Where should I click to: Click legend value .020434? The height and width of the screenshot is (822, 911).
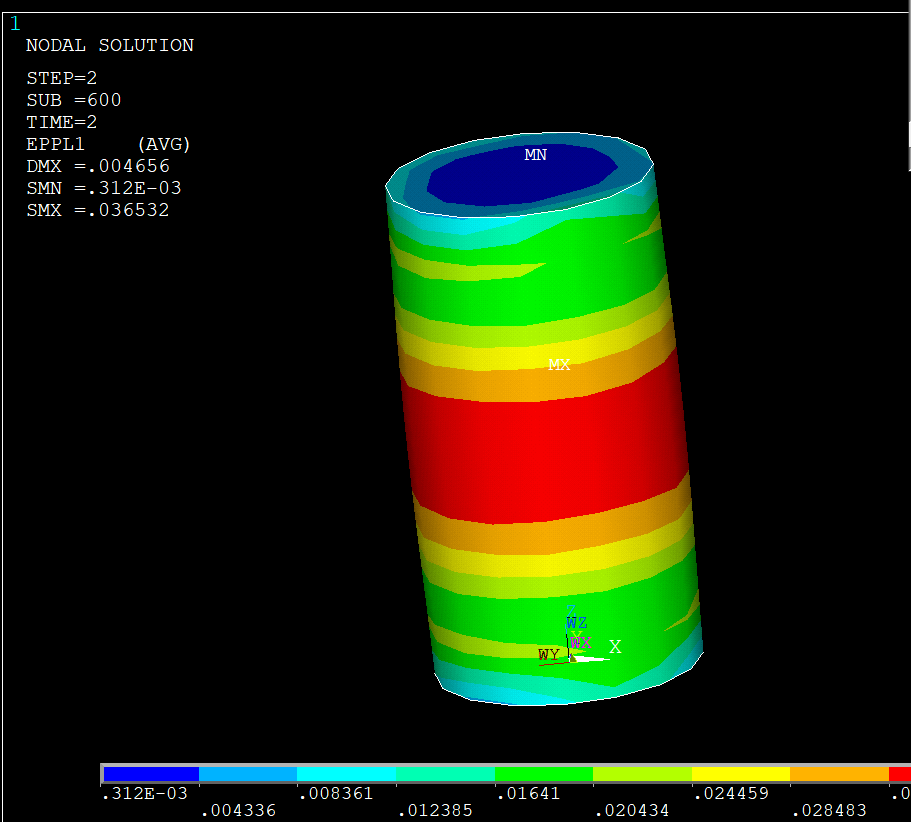tap(632, 810)
